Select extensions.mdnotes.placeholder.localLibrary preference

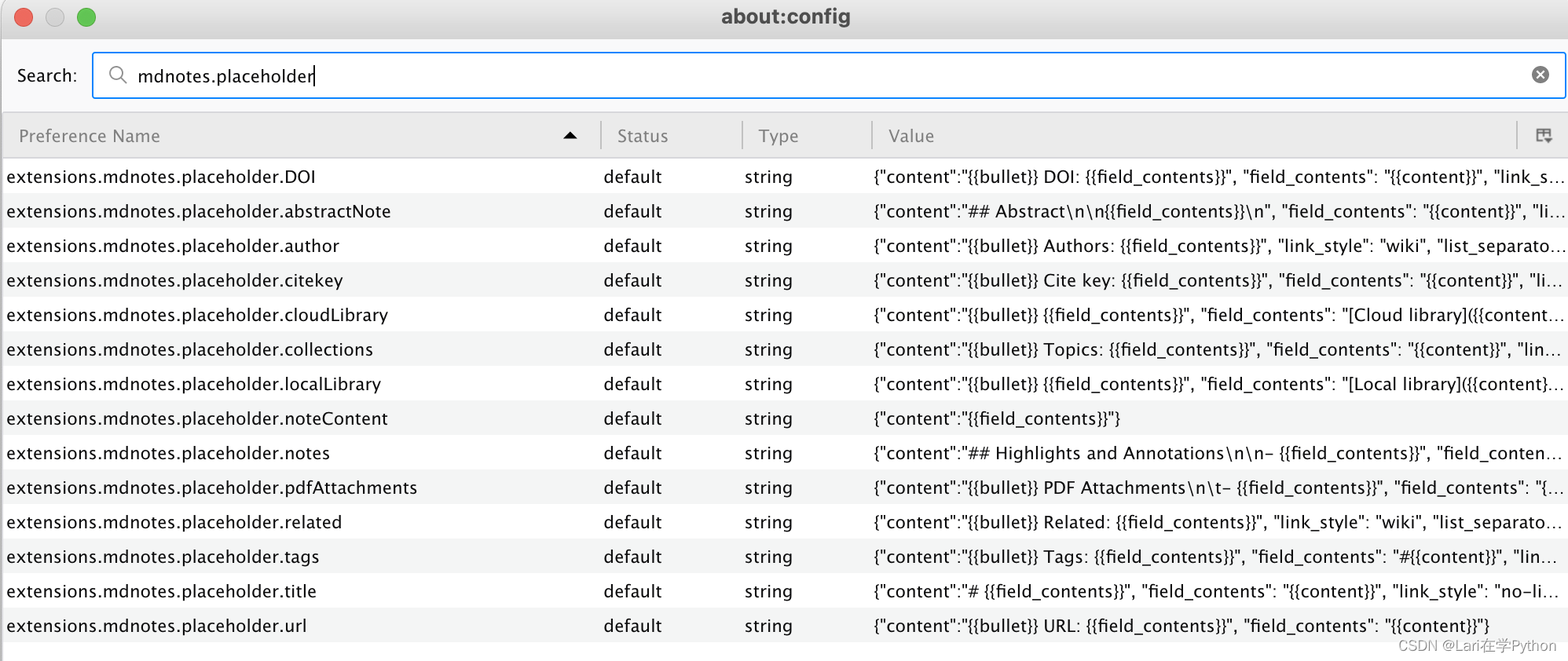194,384
